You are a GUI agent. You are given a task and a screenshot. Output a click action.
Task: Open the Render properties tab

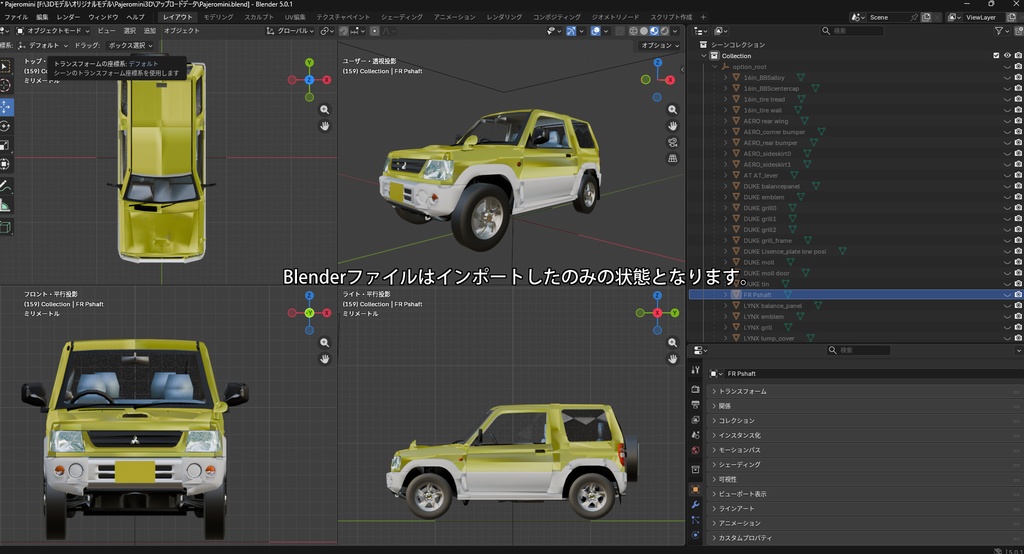coord(696,389)
